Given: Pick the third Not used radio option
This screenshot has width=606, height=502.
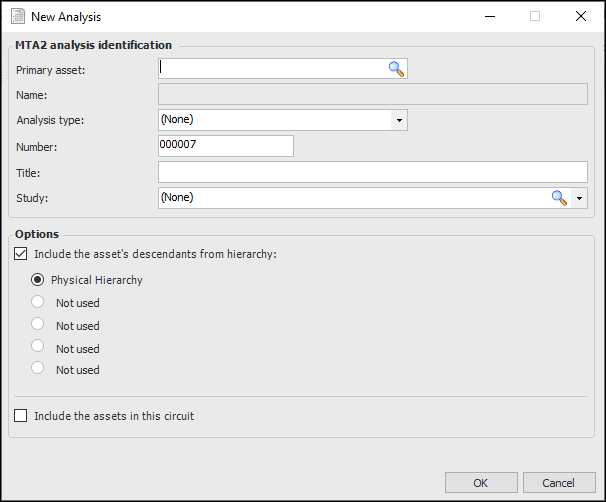Looking at the screenshot, I should [x=38, y=346].
